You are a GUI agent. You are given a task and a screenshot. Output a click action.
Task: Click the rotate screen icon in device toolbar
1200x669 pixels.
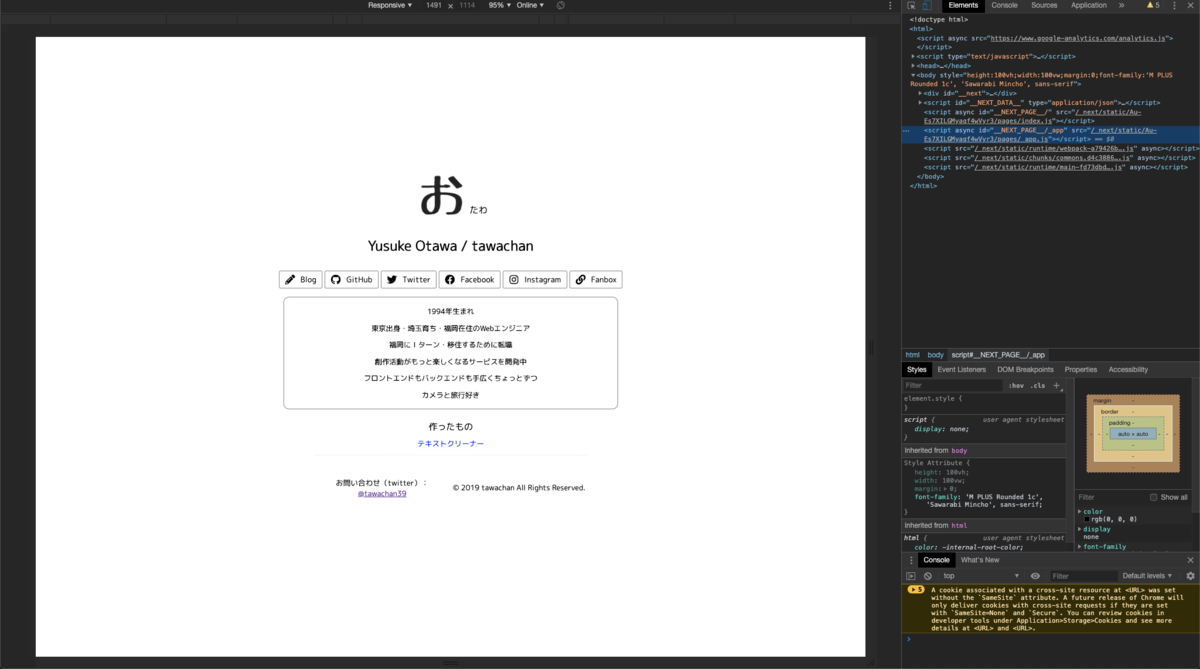pos(561,5)
